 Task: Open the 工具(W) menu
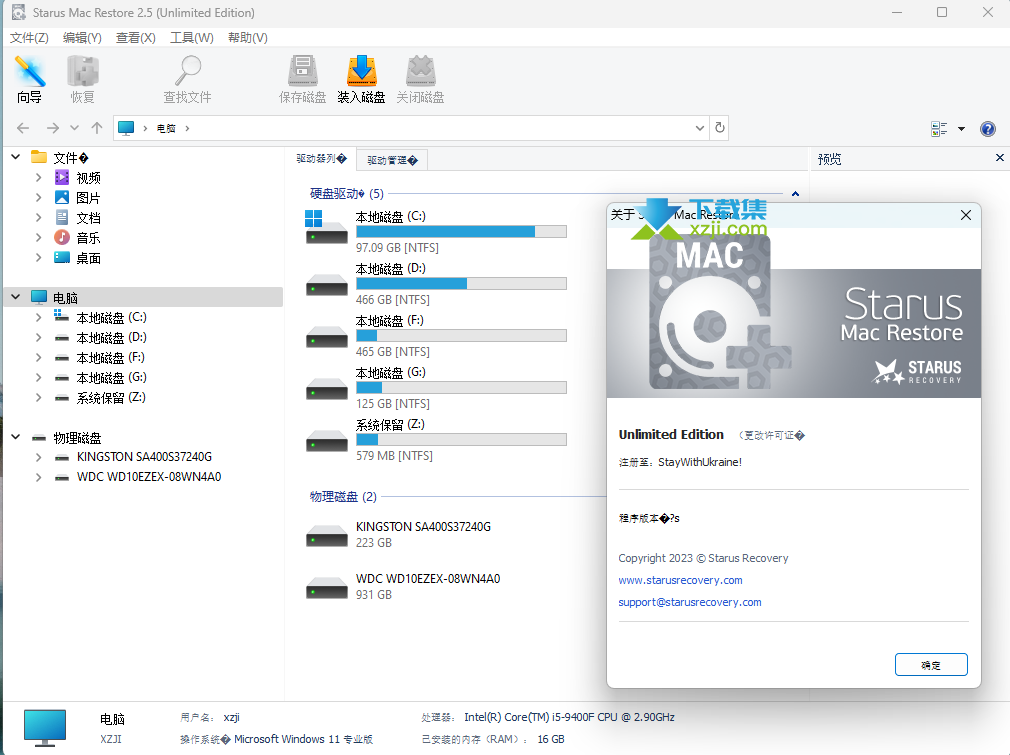tap(191, 38)
